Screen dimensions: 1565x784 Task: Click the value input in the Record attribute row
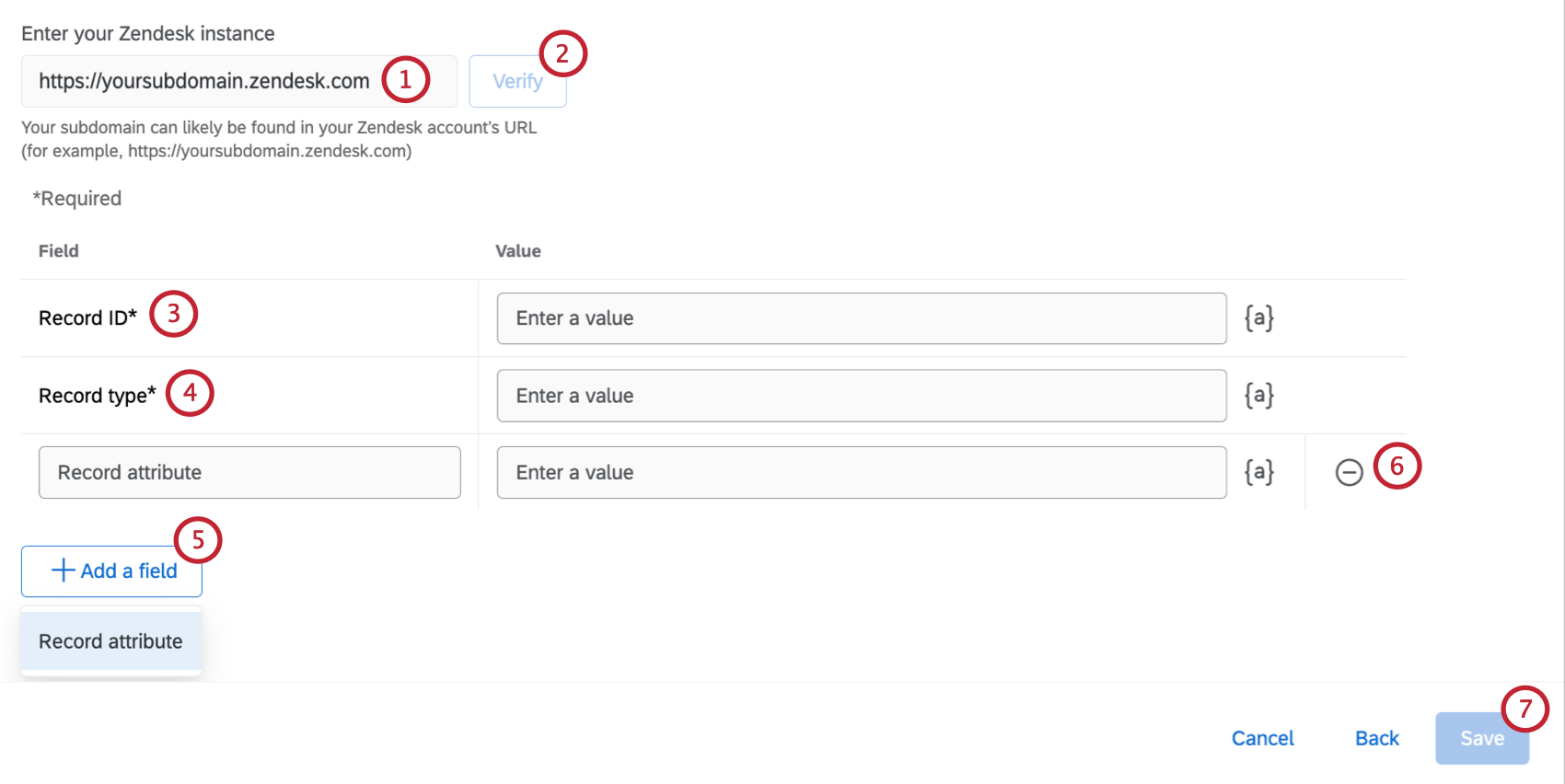click(861, 473)
